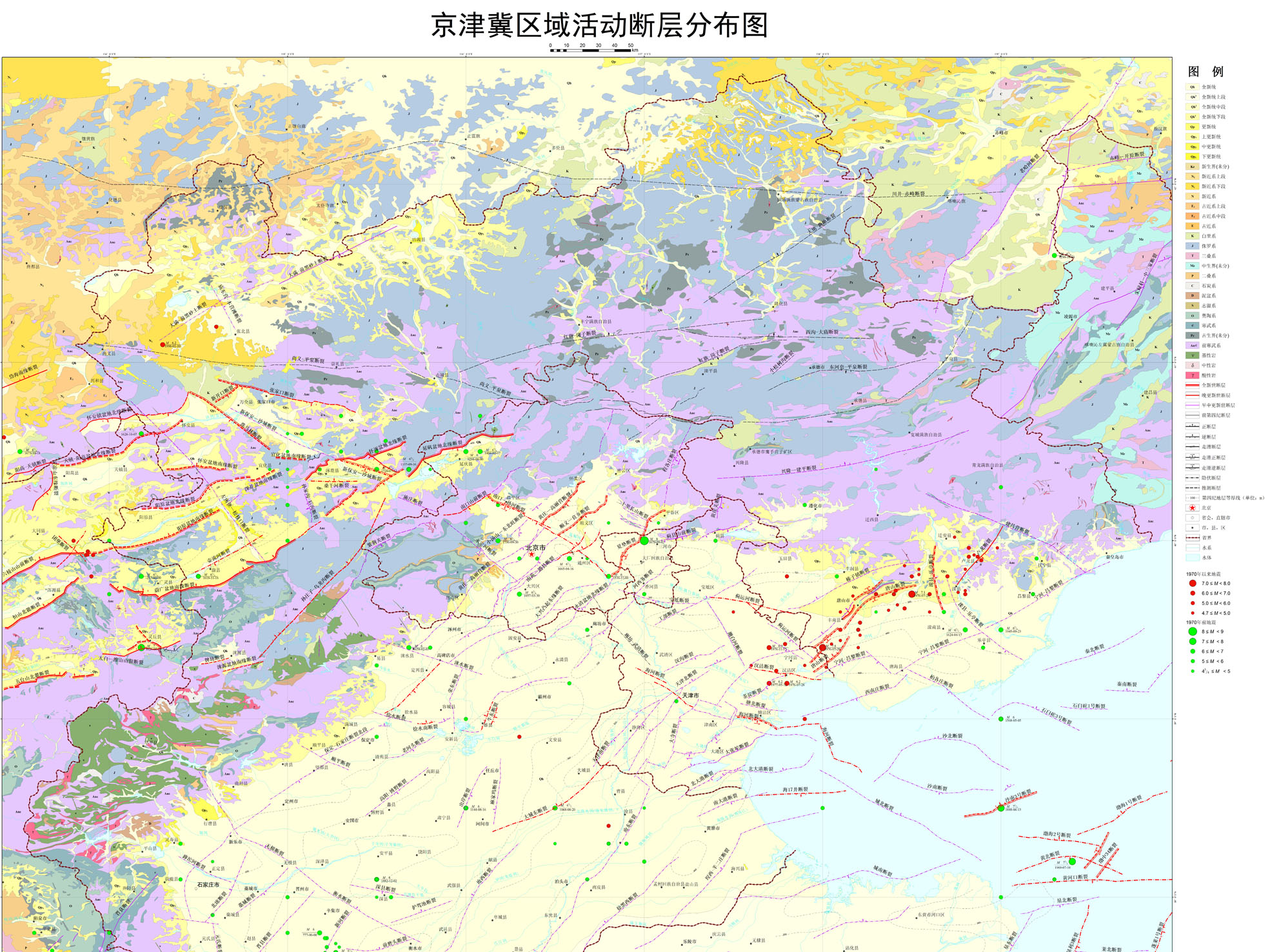This screenshot has width=1270, height=952.
Task: Click the large green epicenter near 三河市
Action: tap(644, 540)
